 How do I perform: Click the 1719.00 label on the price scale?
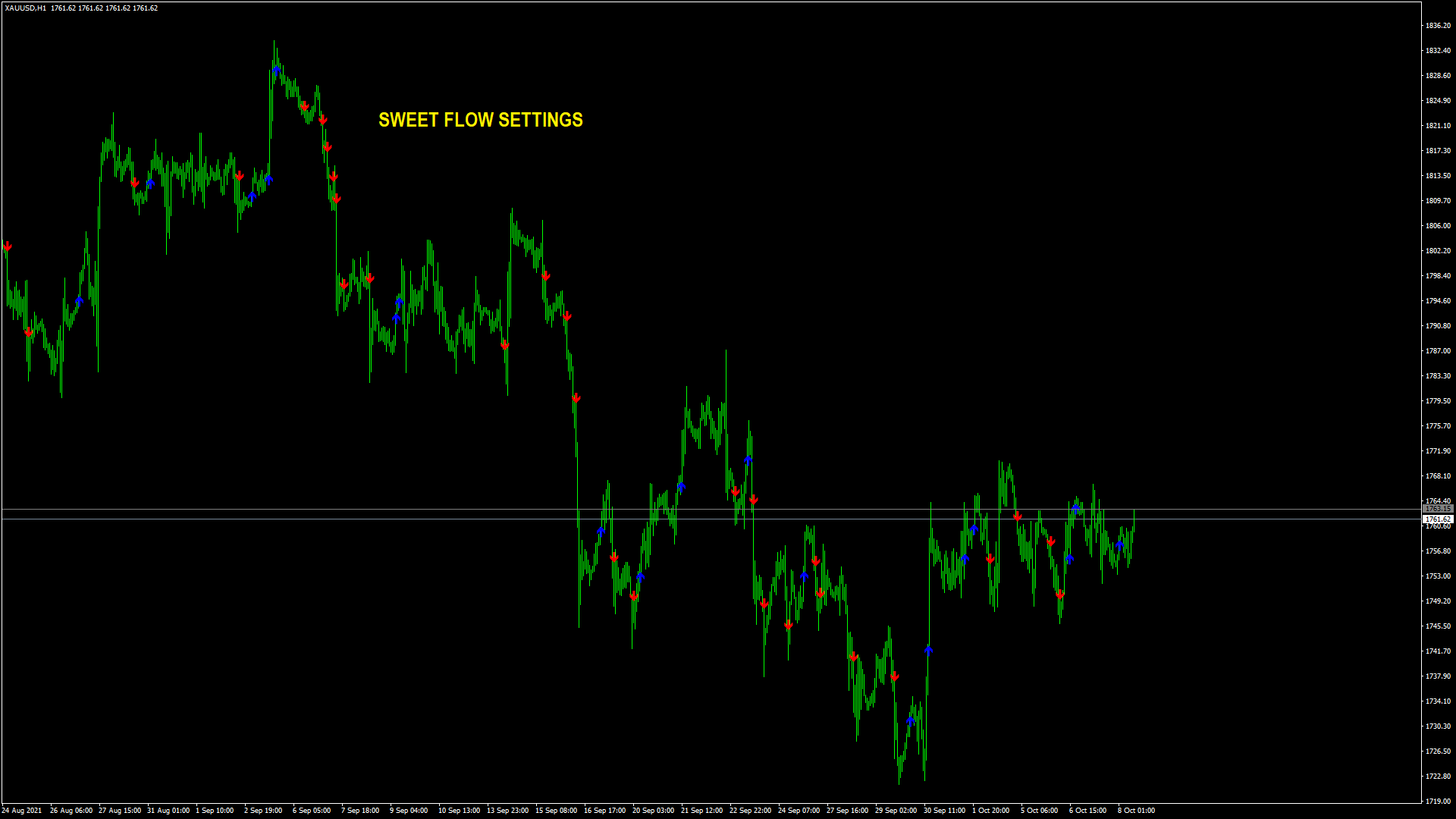[1437, 801]
